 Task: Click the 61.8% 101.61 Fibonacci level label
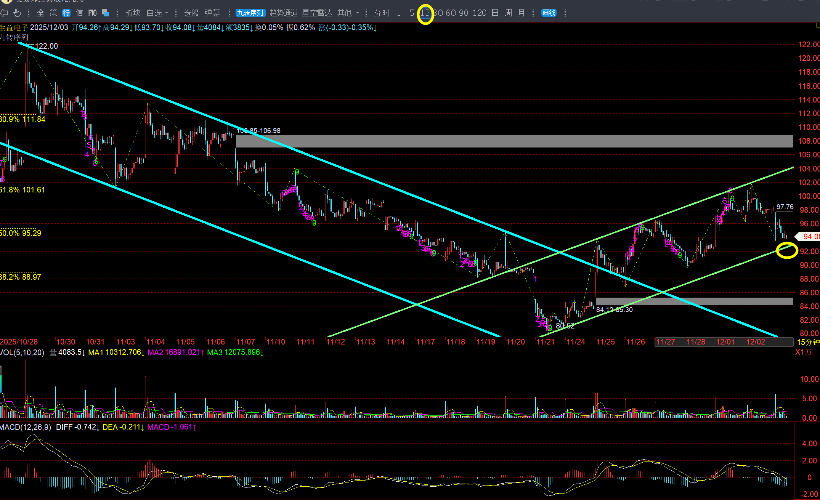pos(22,189)
